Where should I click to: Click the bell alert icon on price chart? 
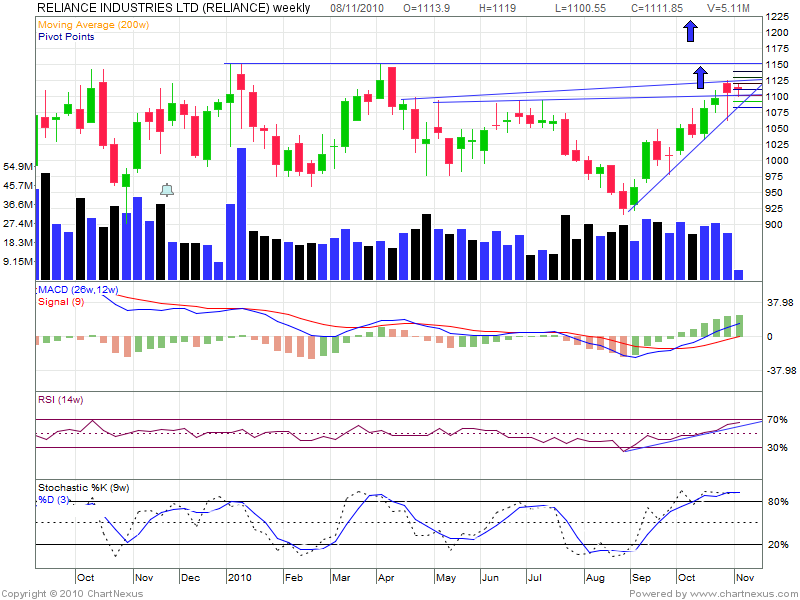167,190
